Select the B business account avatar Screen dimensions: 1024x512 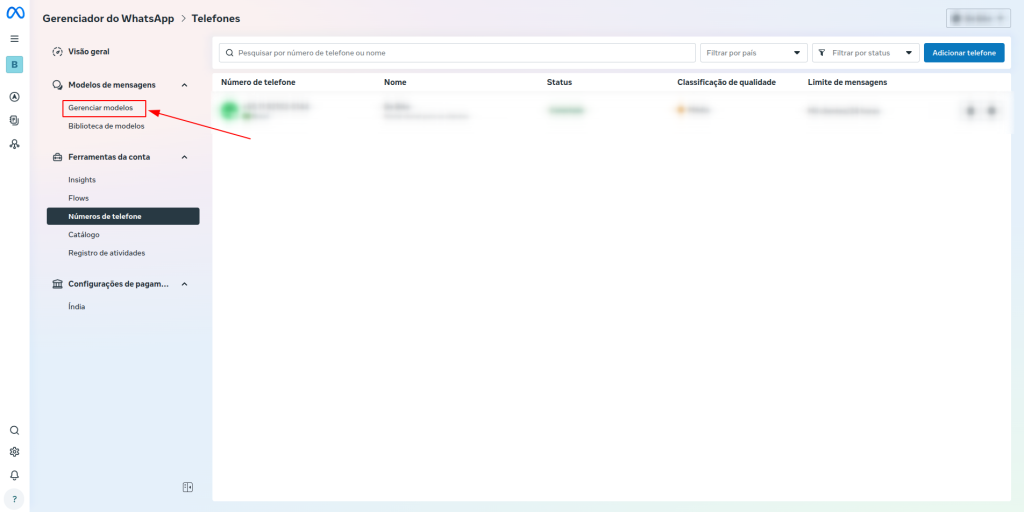pyautogui.click(x=14, y=64)
